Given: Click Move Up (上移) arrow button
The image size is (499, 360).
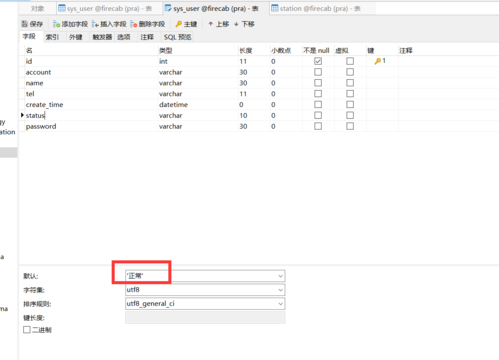Looking at the screenshot, I should coord(219,24).
